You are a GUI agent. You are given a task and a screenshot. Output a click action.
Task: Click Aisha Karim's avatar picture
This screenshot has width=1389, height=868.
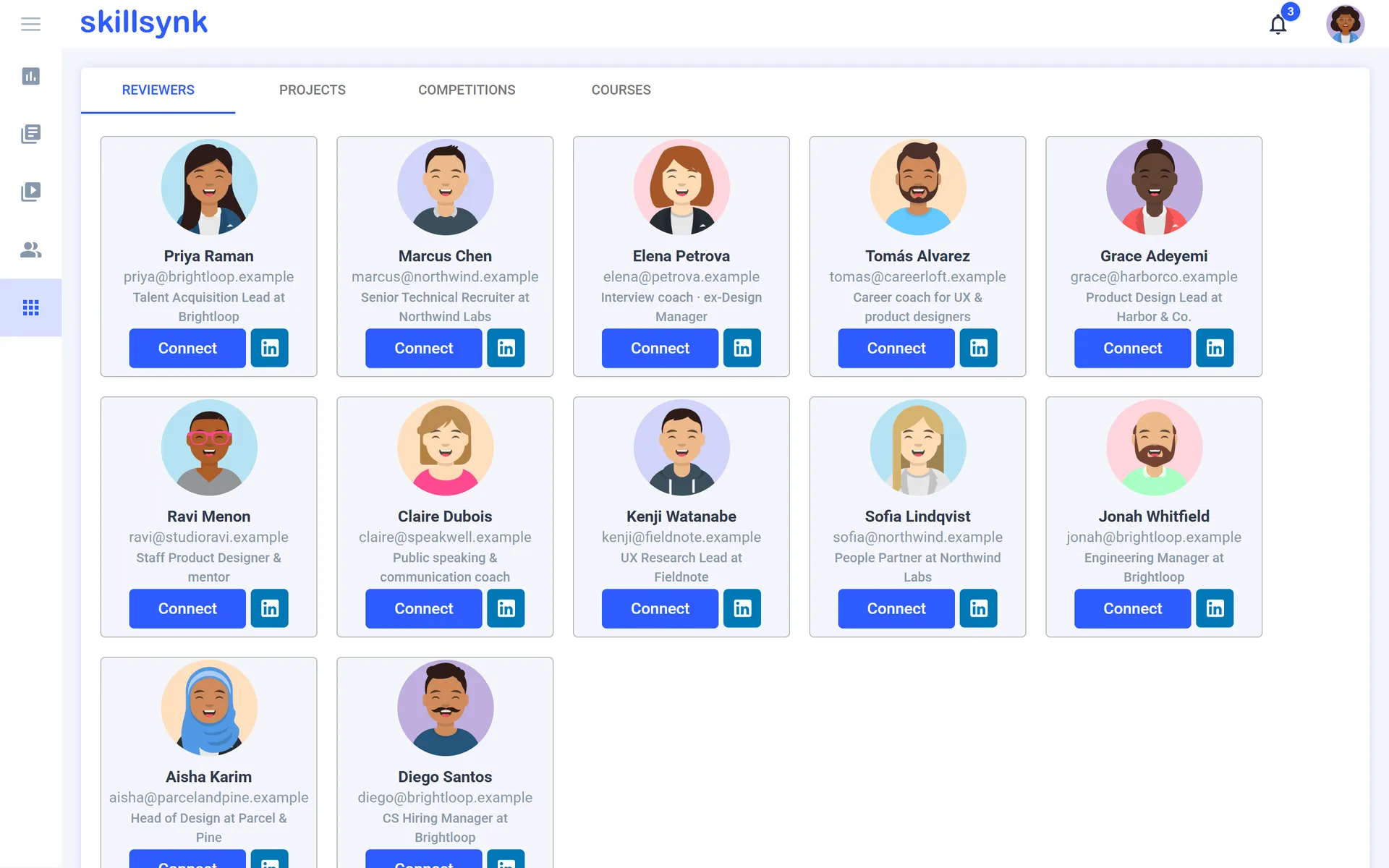209,707
